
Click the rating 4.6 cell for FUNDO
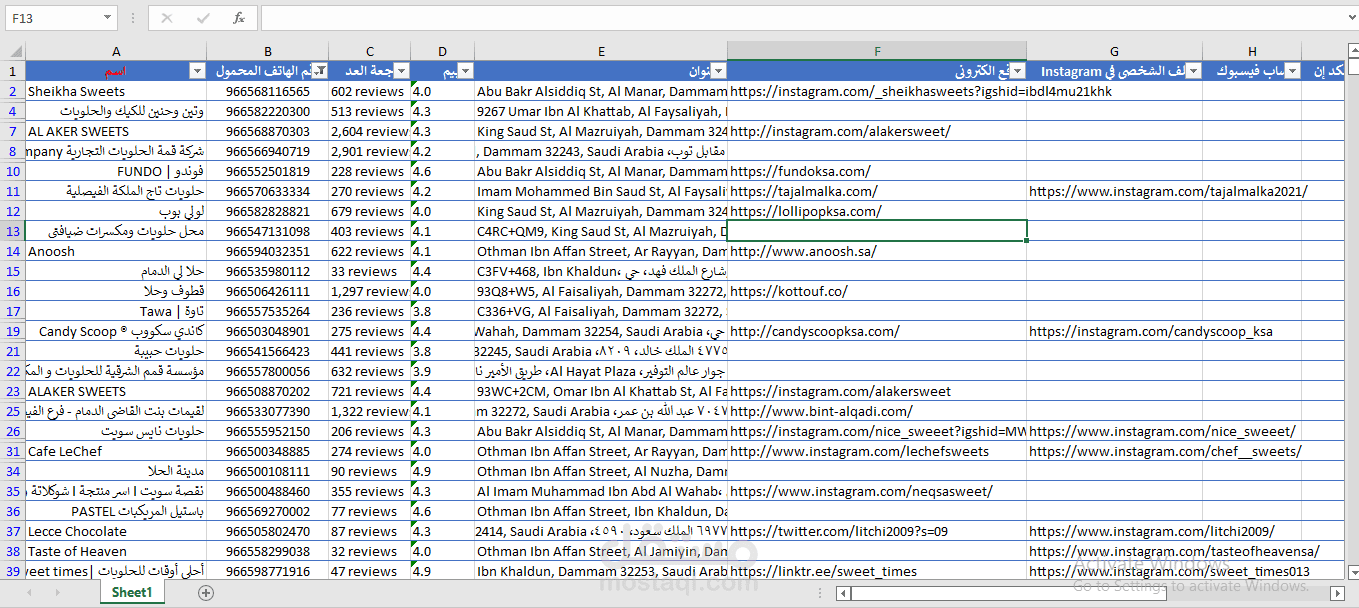coord(442,171)
